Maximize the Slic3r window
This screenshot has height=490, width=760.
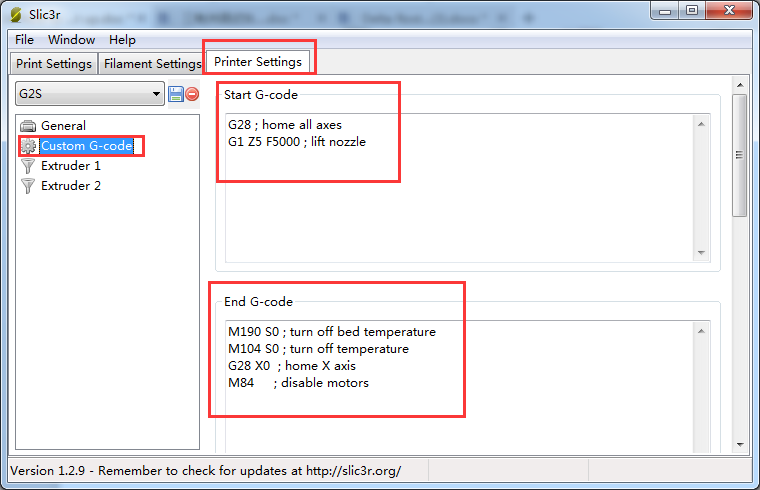[692, 11]
